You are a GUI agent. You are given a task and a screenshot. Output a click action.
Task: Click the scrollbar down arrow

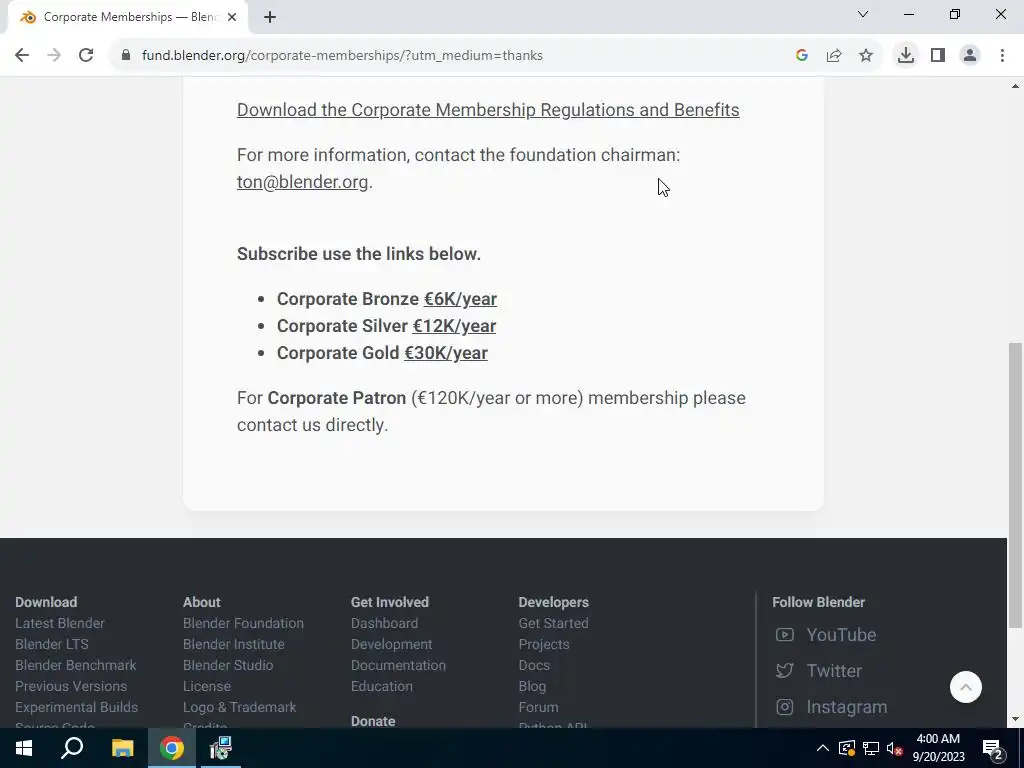1015,719
